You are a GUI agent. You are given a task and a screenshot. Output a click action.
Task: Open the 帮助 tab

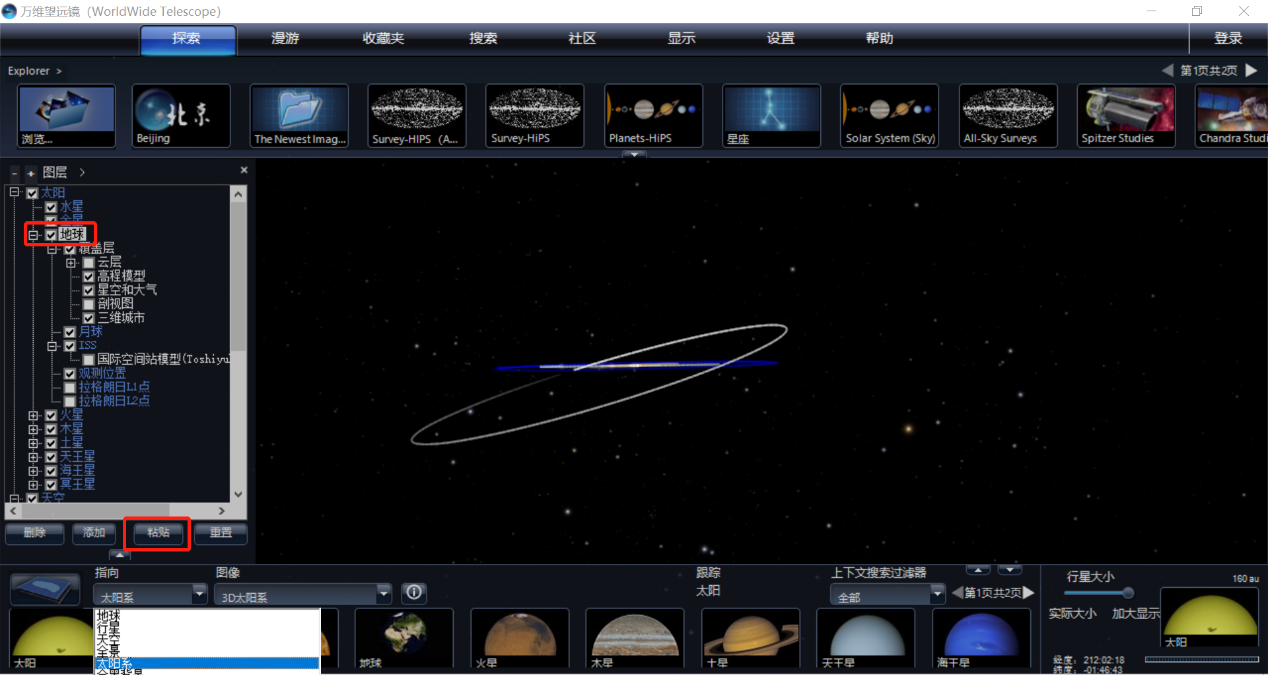[879, 39]
